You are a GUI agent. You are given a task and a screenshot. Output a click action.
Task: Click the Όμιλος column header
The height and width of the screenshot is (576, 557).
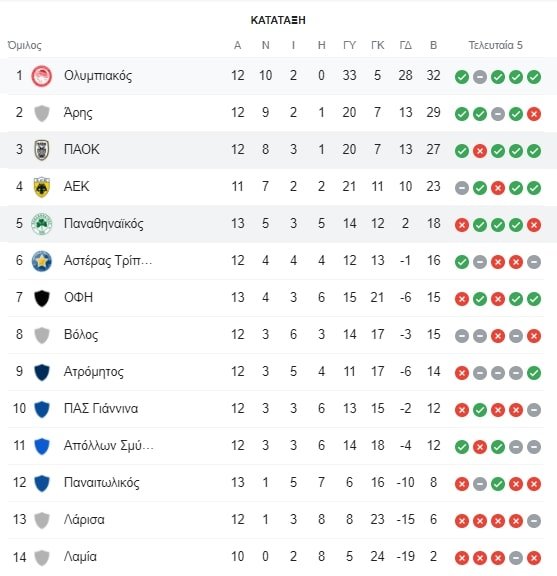coord(25,46)
